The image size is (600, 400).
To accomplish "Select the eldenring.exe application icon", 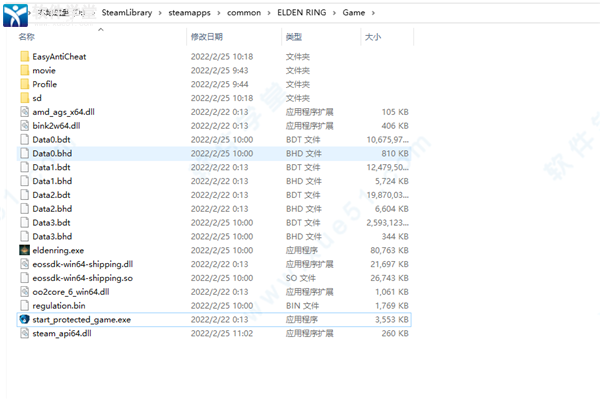I will 24,250.
